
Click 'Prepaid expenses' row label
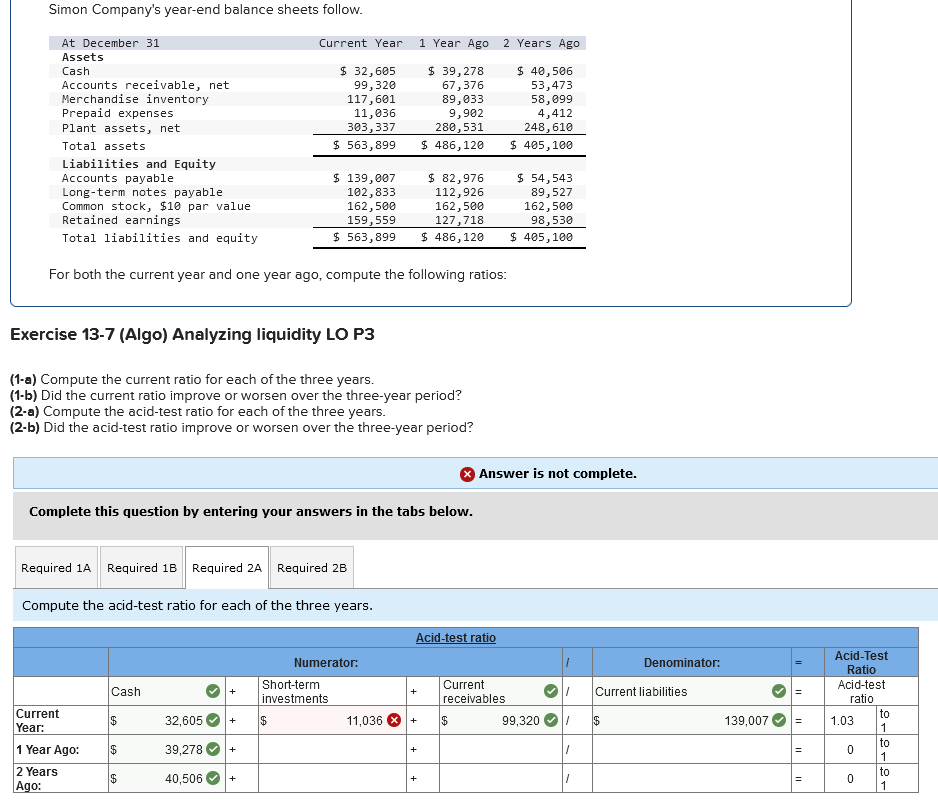click(117, 113)
